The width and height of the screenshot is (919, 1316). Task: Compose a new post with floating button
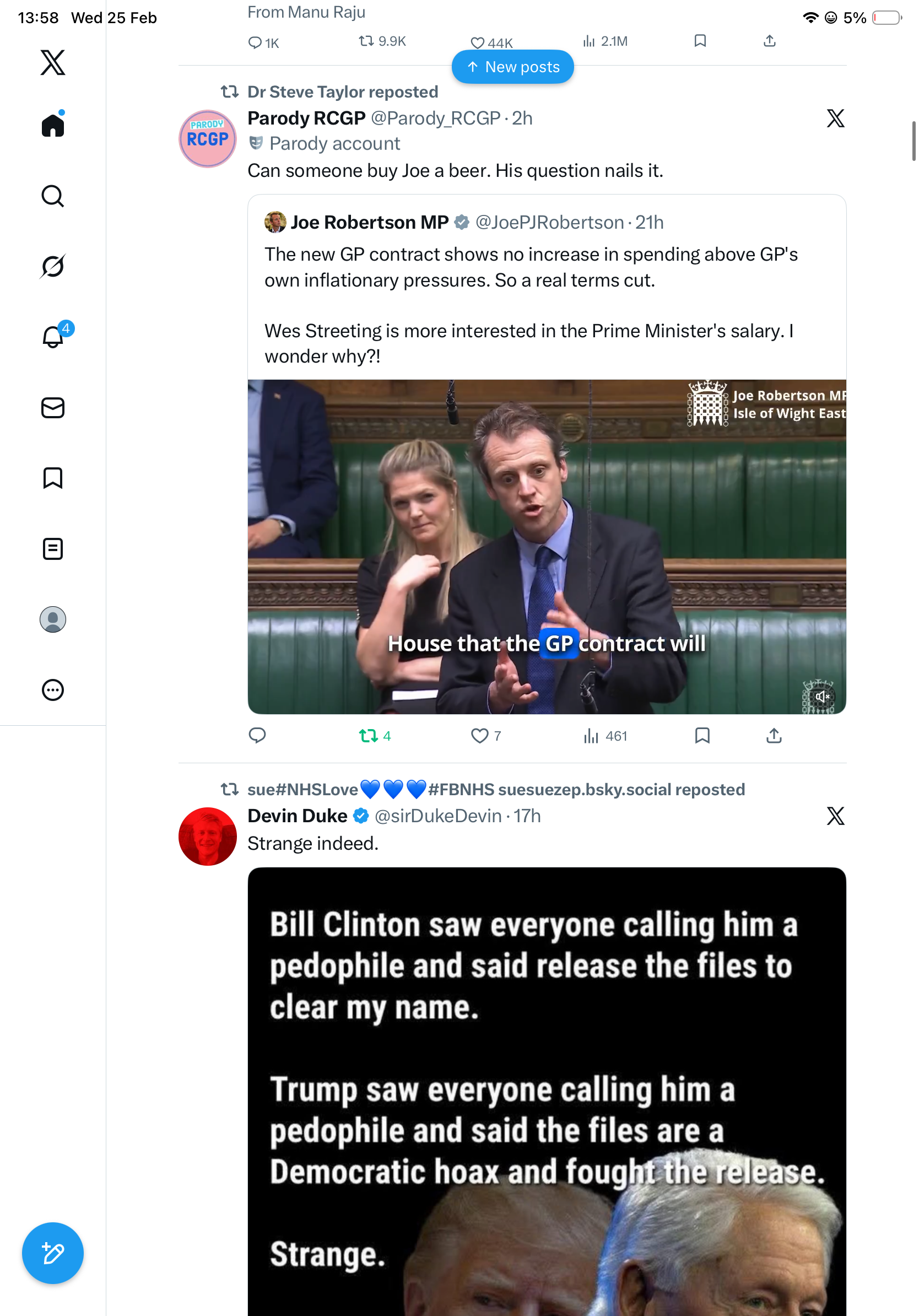[53, 1254]
